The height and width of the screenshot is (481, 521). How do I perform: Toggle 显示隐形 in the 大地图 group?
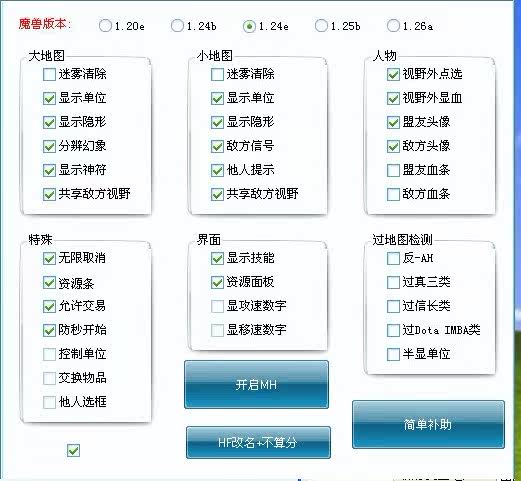click(49, 122)
